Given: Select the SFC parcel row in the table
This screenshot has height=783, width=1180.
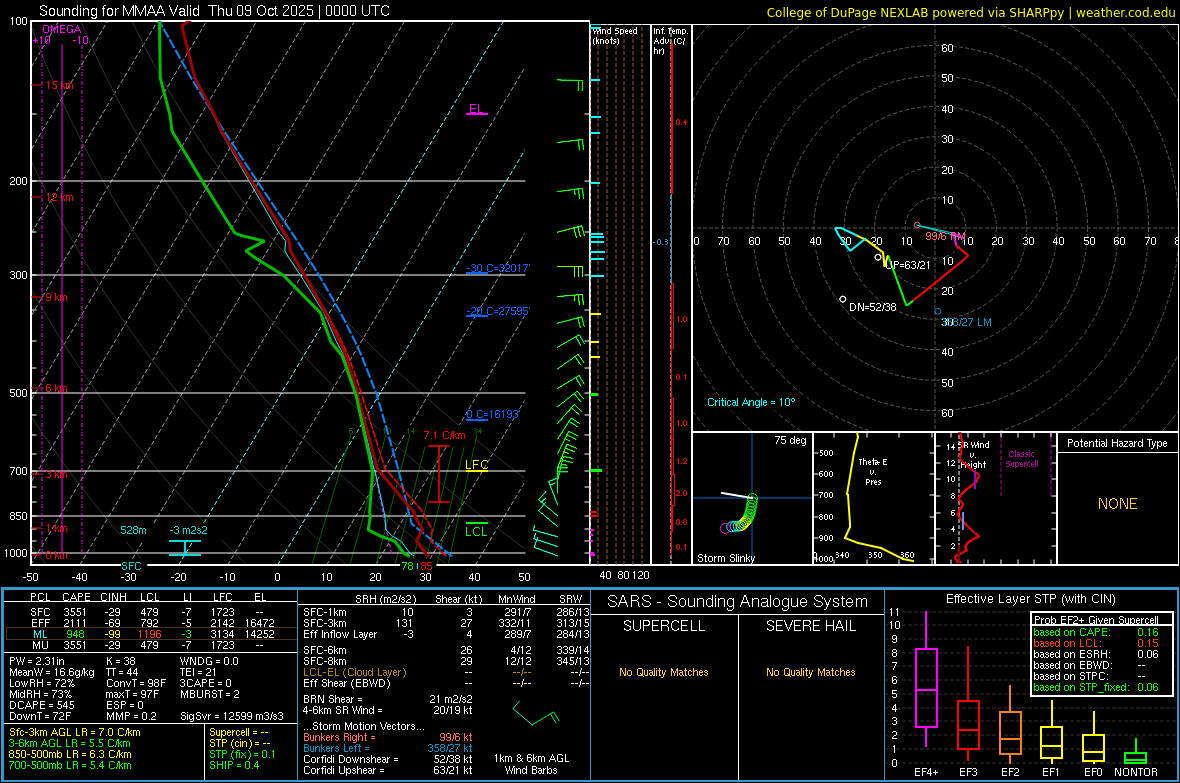Looking at the screenshot, I should tap(151, 612).
